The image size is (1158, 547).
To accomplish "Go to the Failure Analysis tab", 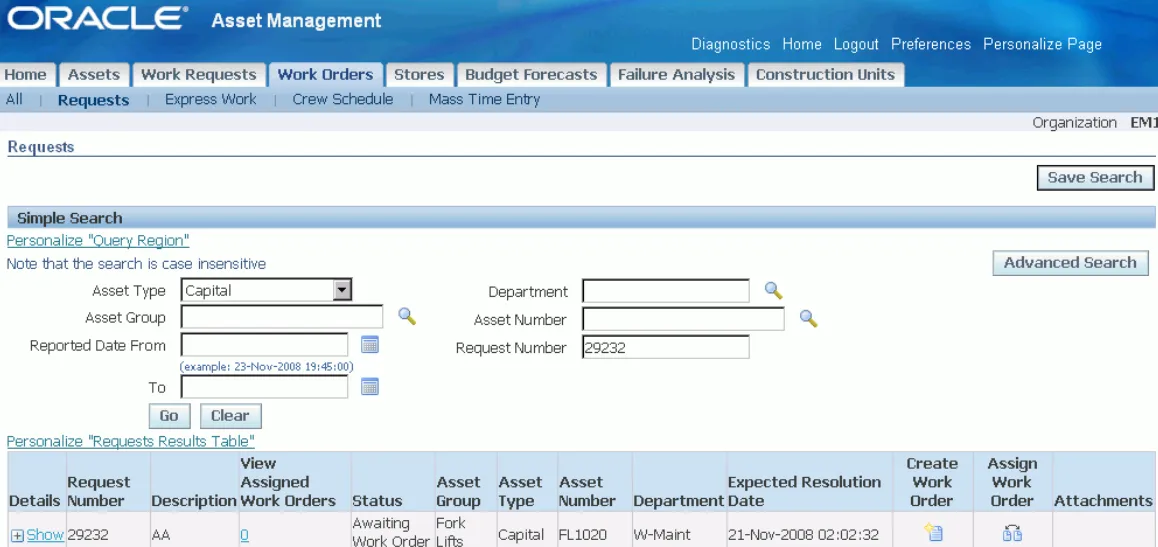I will (x=676, y=75).
